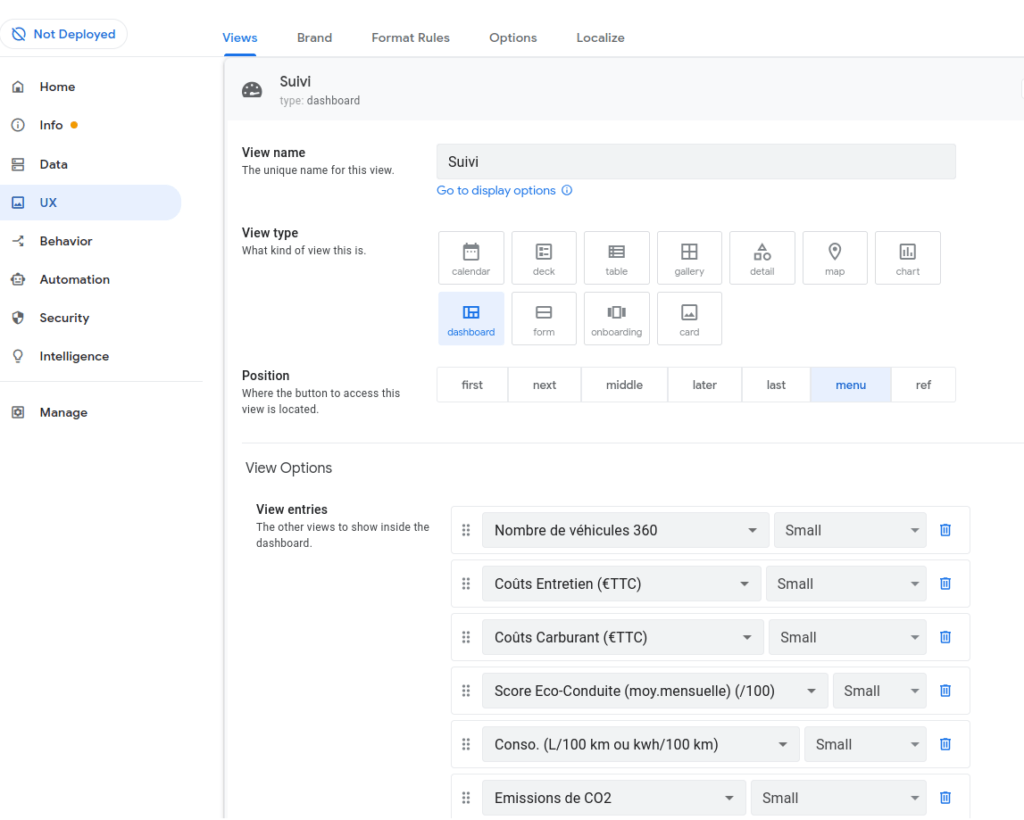
Task: Open size dropdown for Coûts Carburant
Action: pyautogui.click(x=848, y=637)
